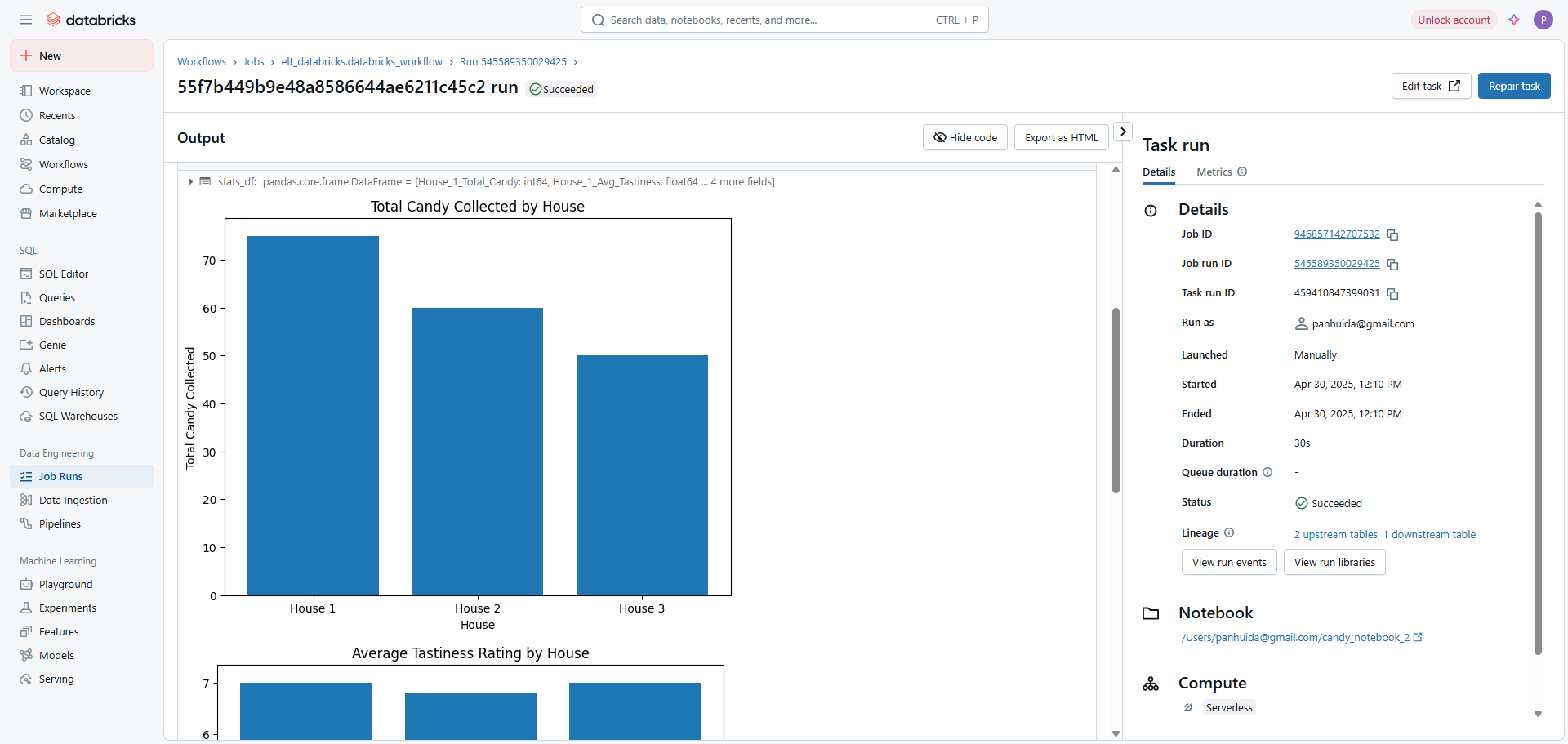
Task: Select Job Runs in sidebar
Action: [x=82, y=476]
